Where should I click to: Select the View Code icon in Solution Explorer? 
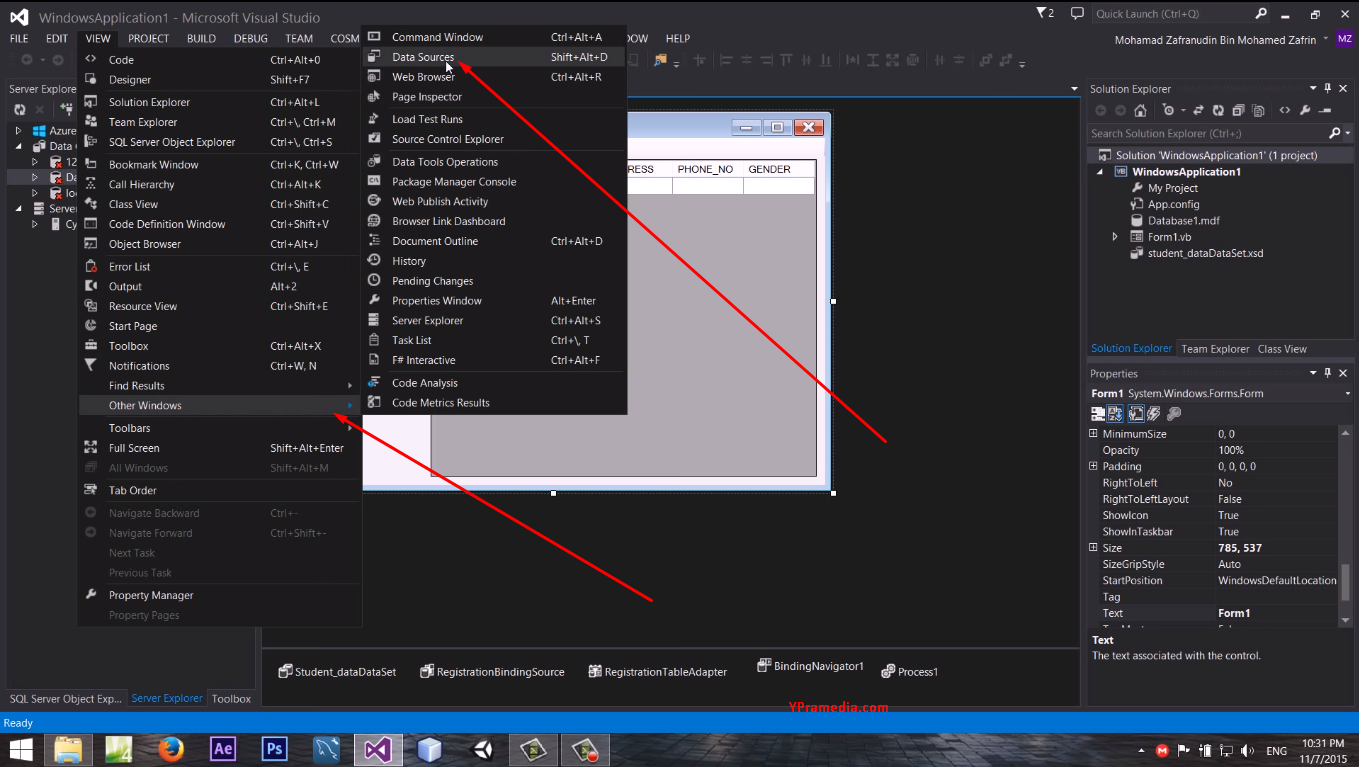1285,110
